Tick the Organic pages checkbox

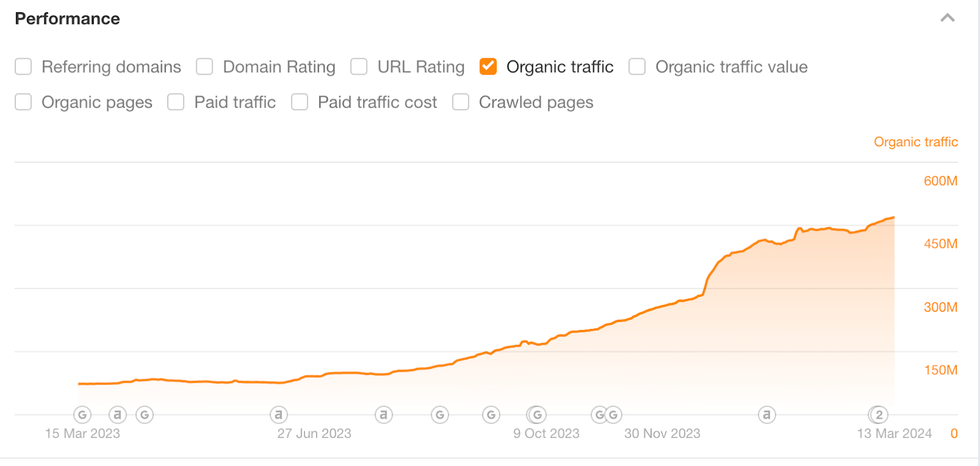pyautogui.click(x=24, y=102)
